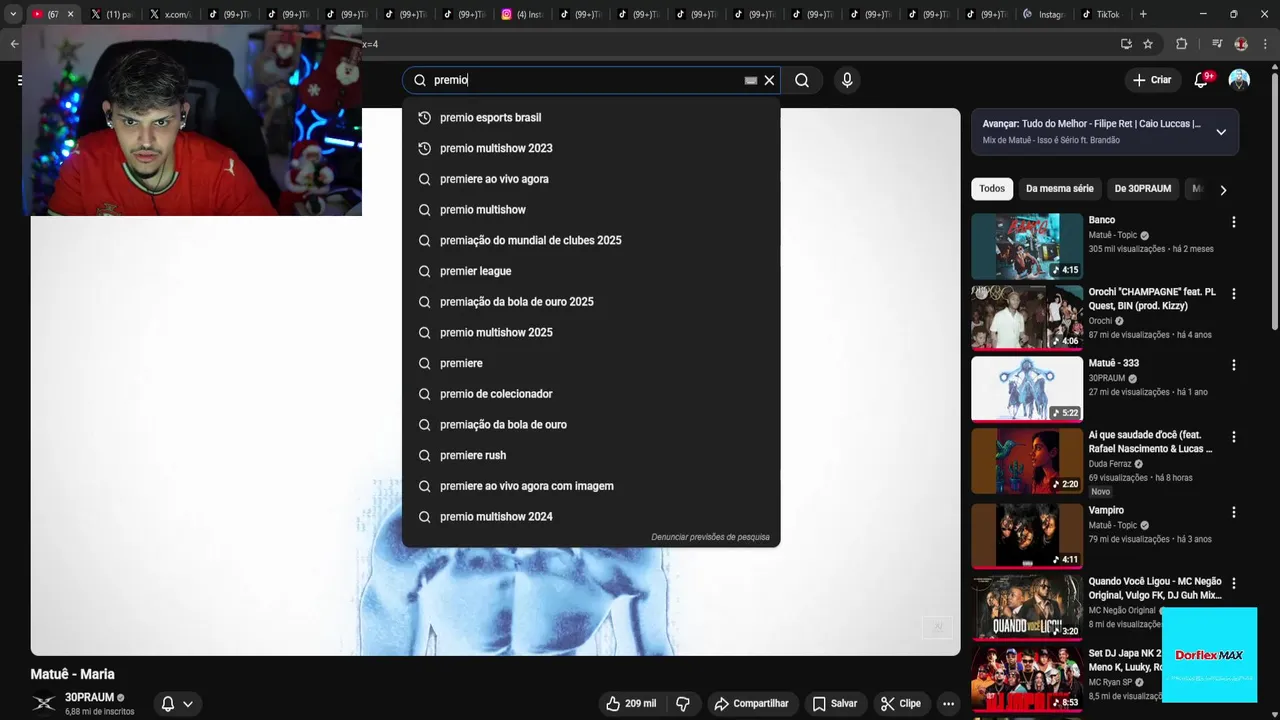Like the video with 209 mil likes
This screenshot has height=720, width=1280.
[x=631, y=704]
